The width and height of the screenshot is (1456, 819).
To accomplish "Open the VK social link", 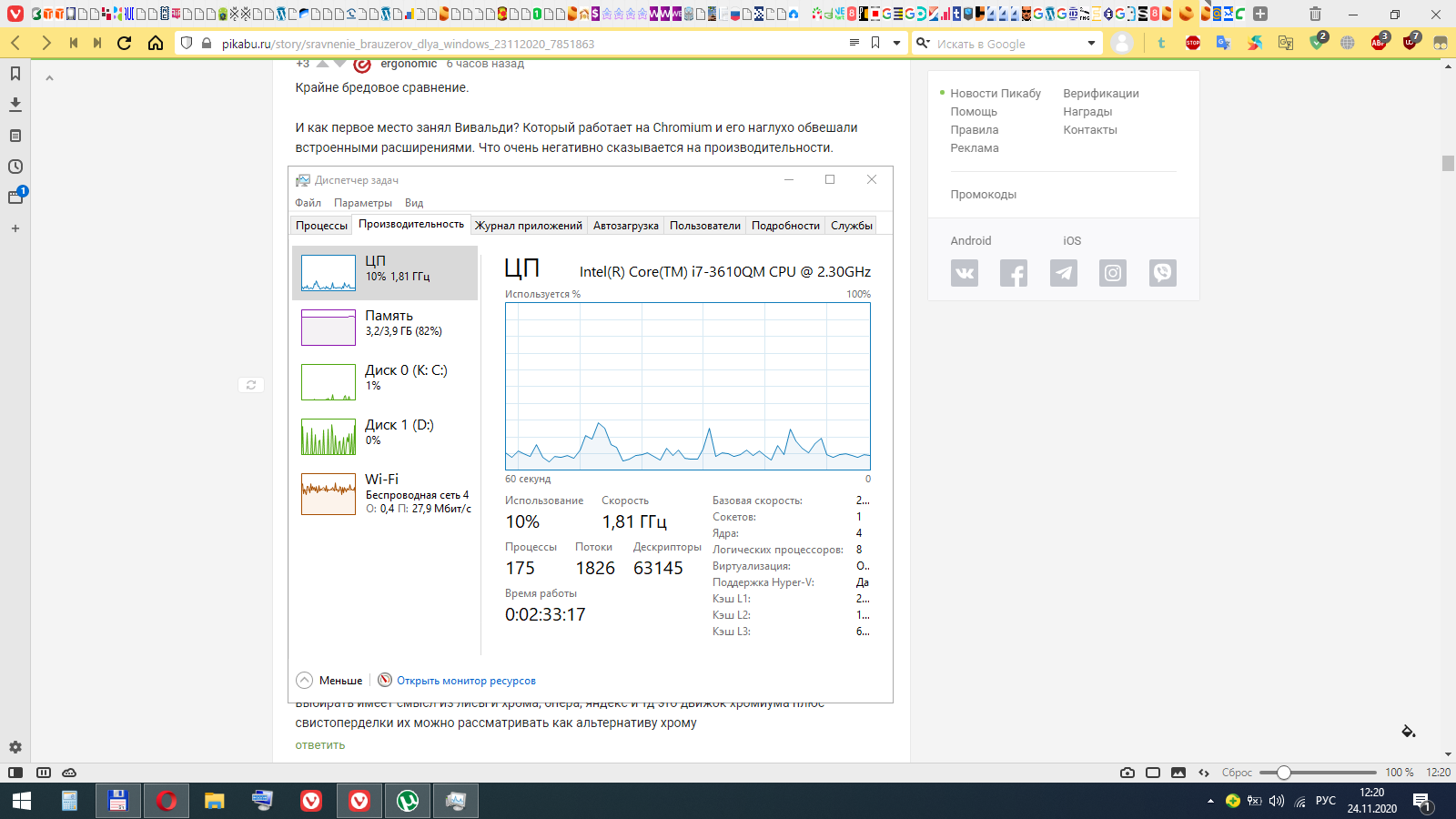I will click(965, 273).
